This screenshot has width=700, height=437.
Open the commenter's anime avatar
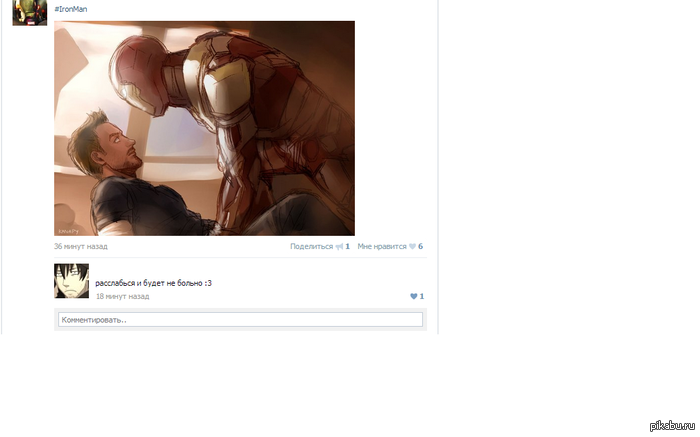(x=71, y=281)
